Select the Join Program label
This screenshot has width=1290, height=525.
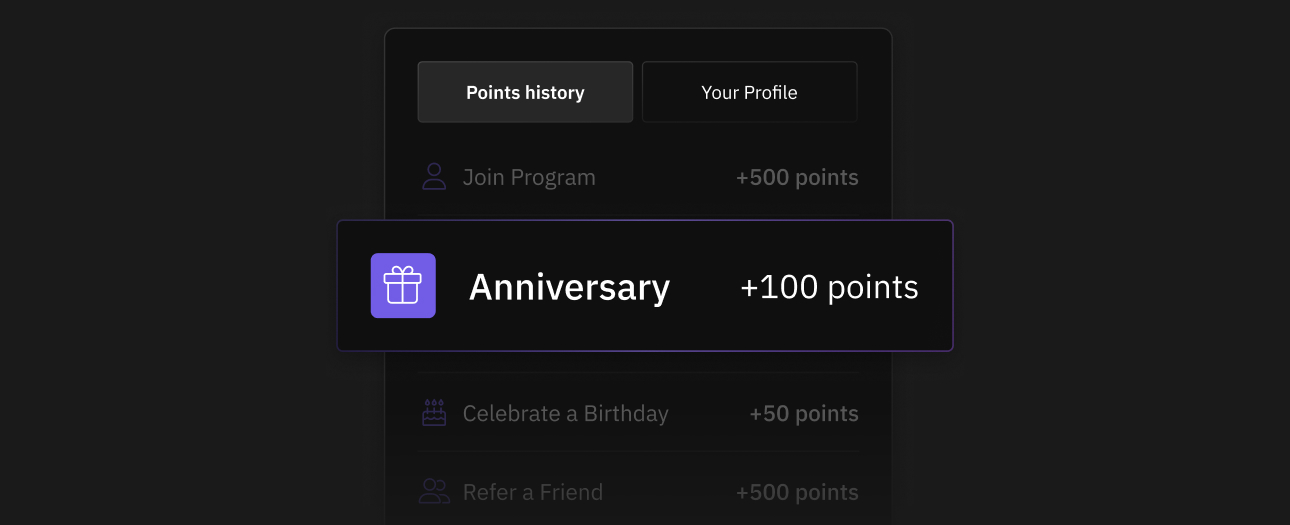click(529, 177)
